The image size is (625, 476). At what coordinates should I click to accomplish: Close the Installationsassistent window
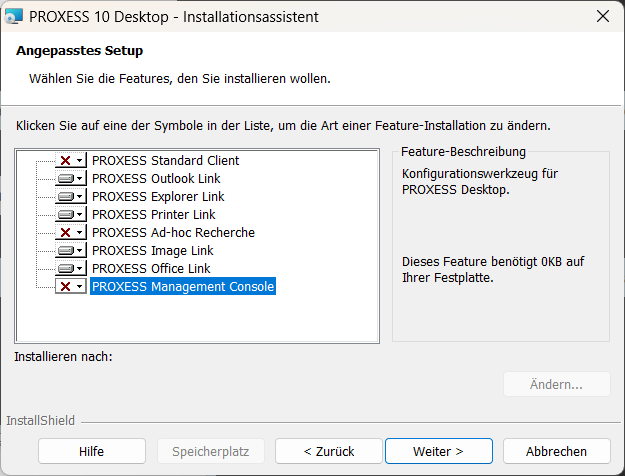click(x=602, y=16)
